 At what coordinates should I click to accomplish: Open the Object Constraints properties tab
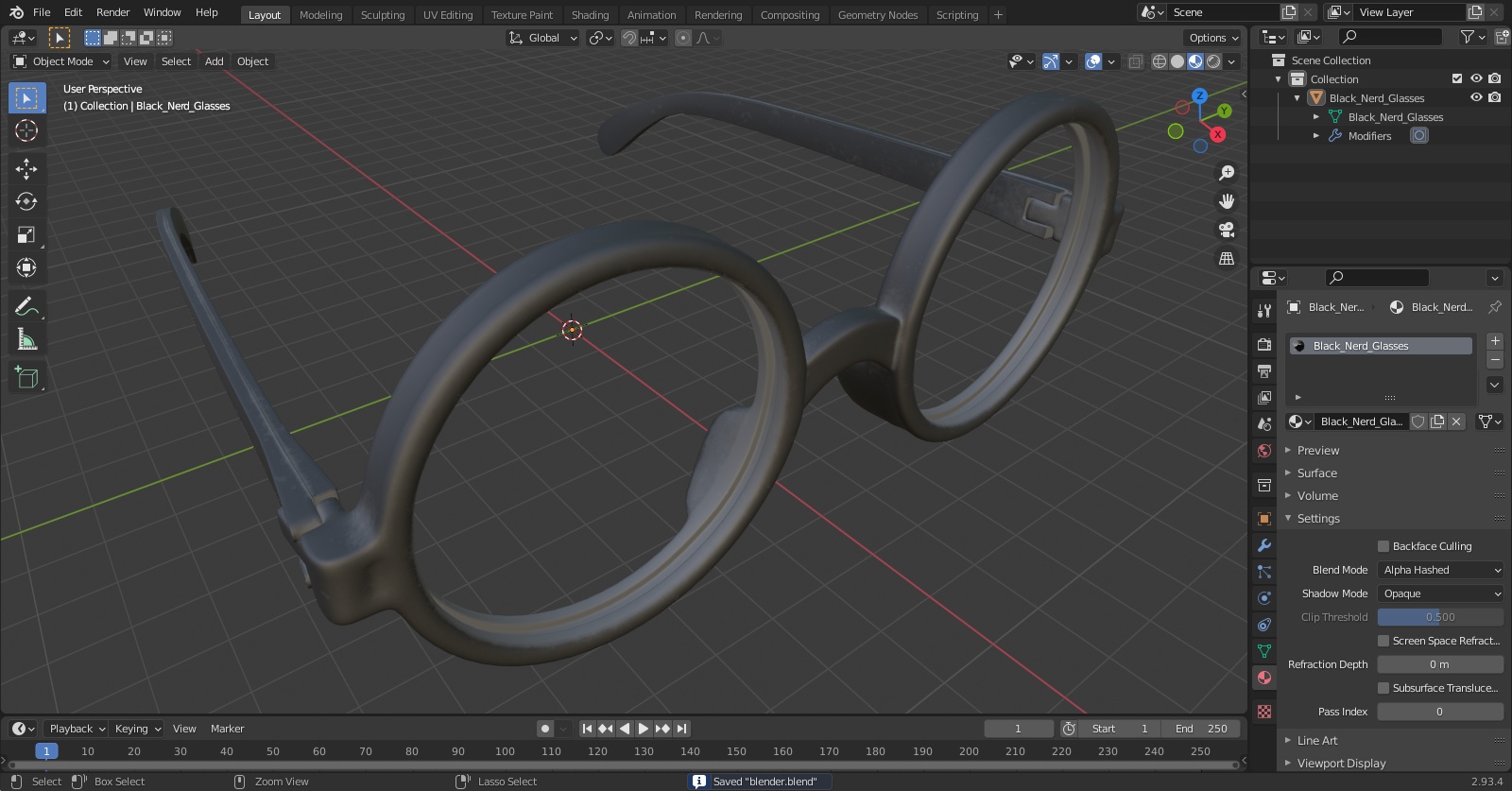(x=1264, y=625)
